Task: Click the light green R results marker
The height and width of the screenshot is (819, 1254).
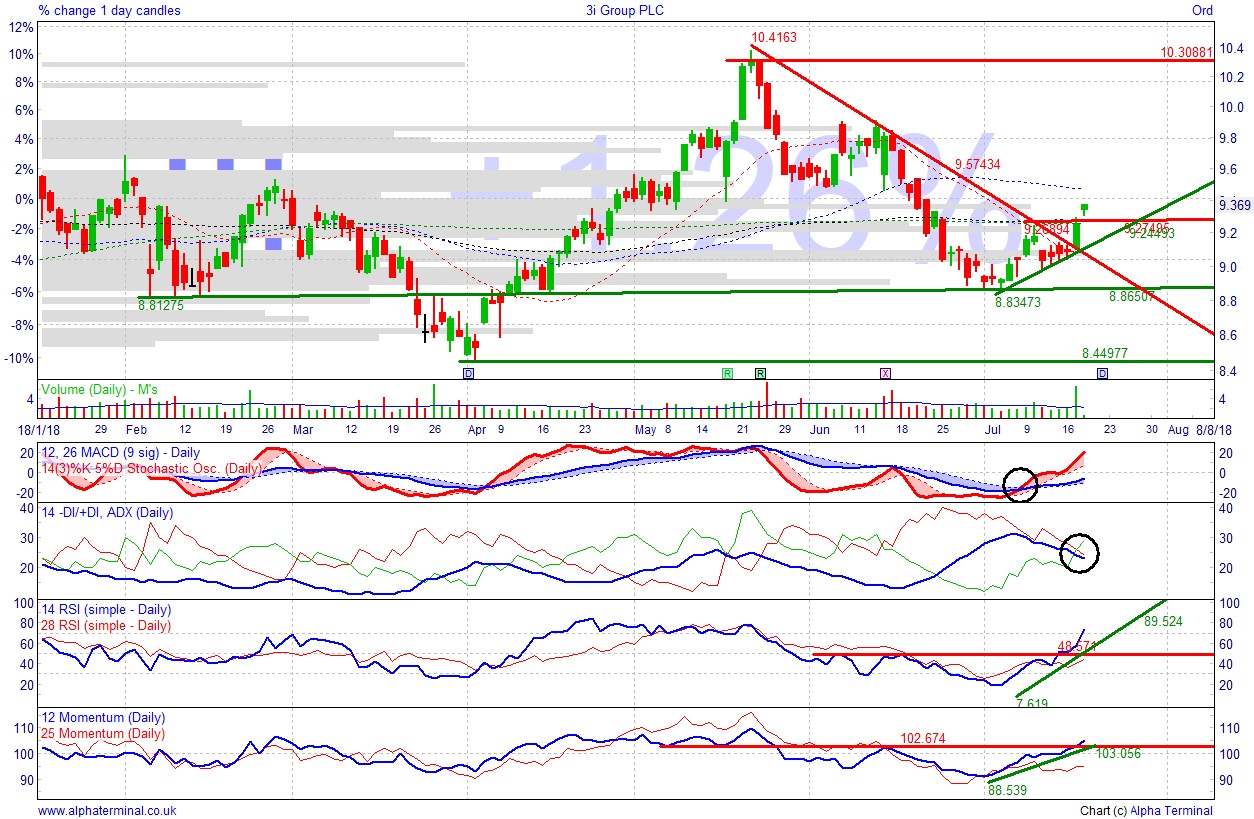Action: tap(727, 373)
